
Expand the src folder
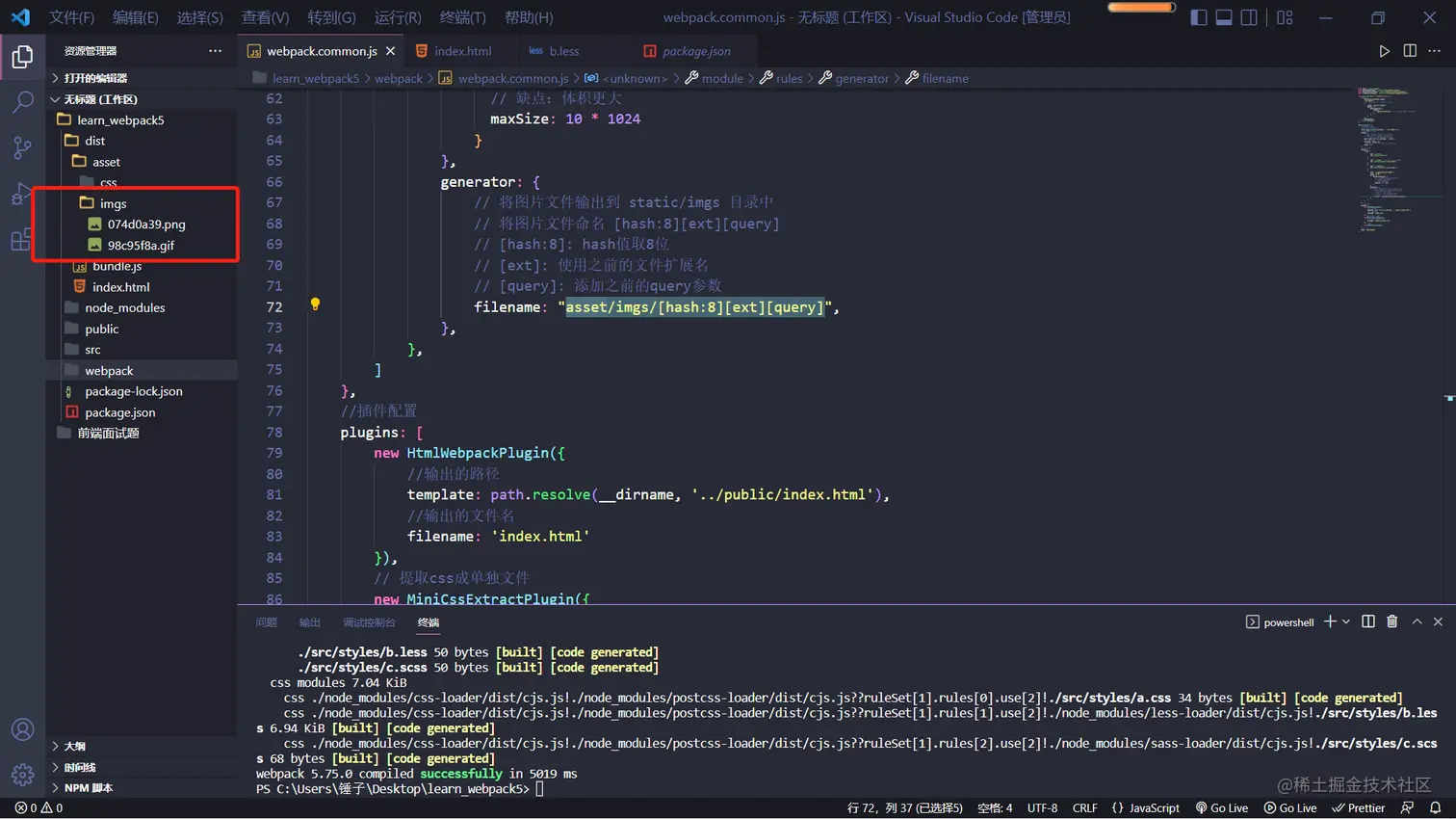coord(142,350)
